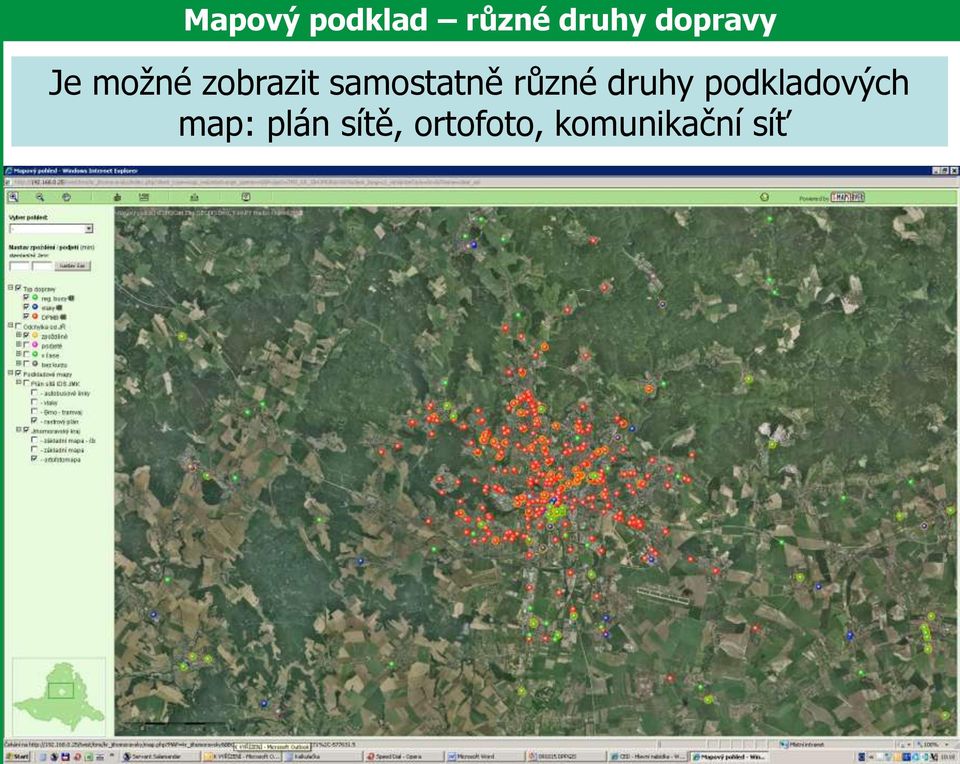Switch to Microsoft Word taskbar item
This screenshot has height=764, width=960.
pos(484,757)
